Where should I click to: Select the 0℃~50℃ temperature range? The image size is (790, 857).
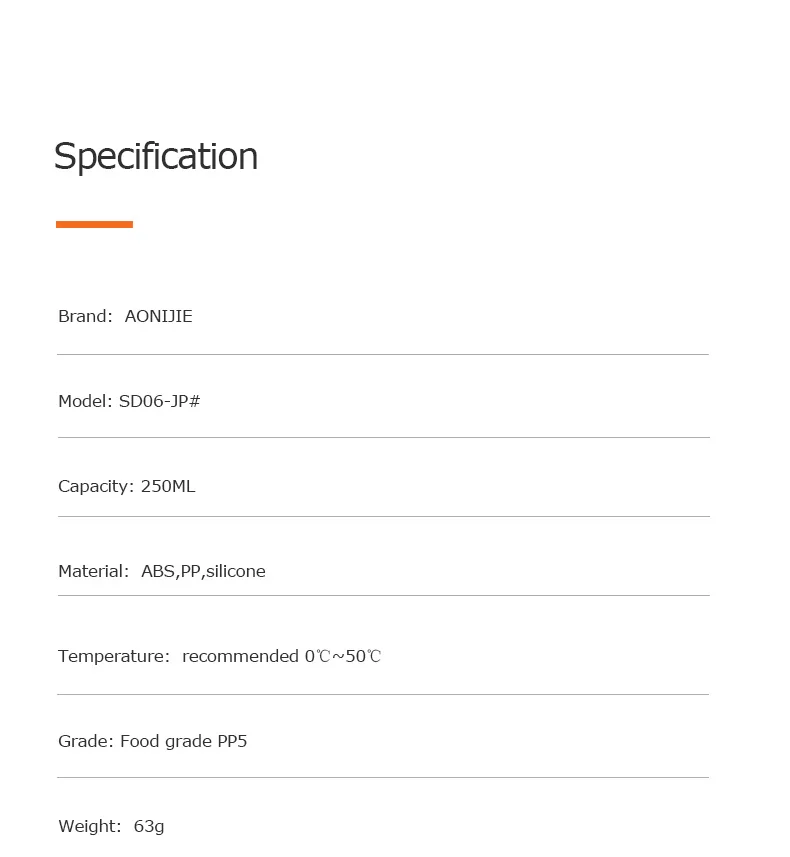point(343,656)
